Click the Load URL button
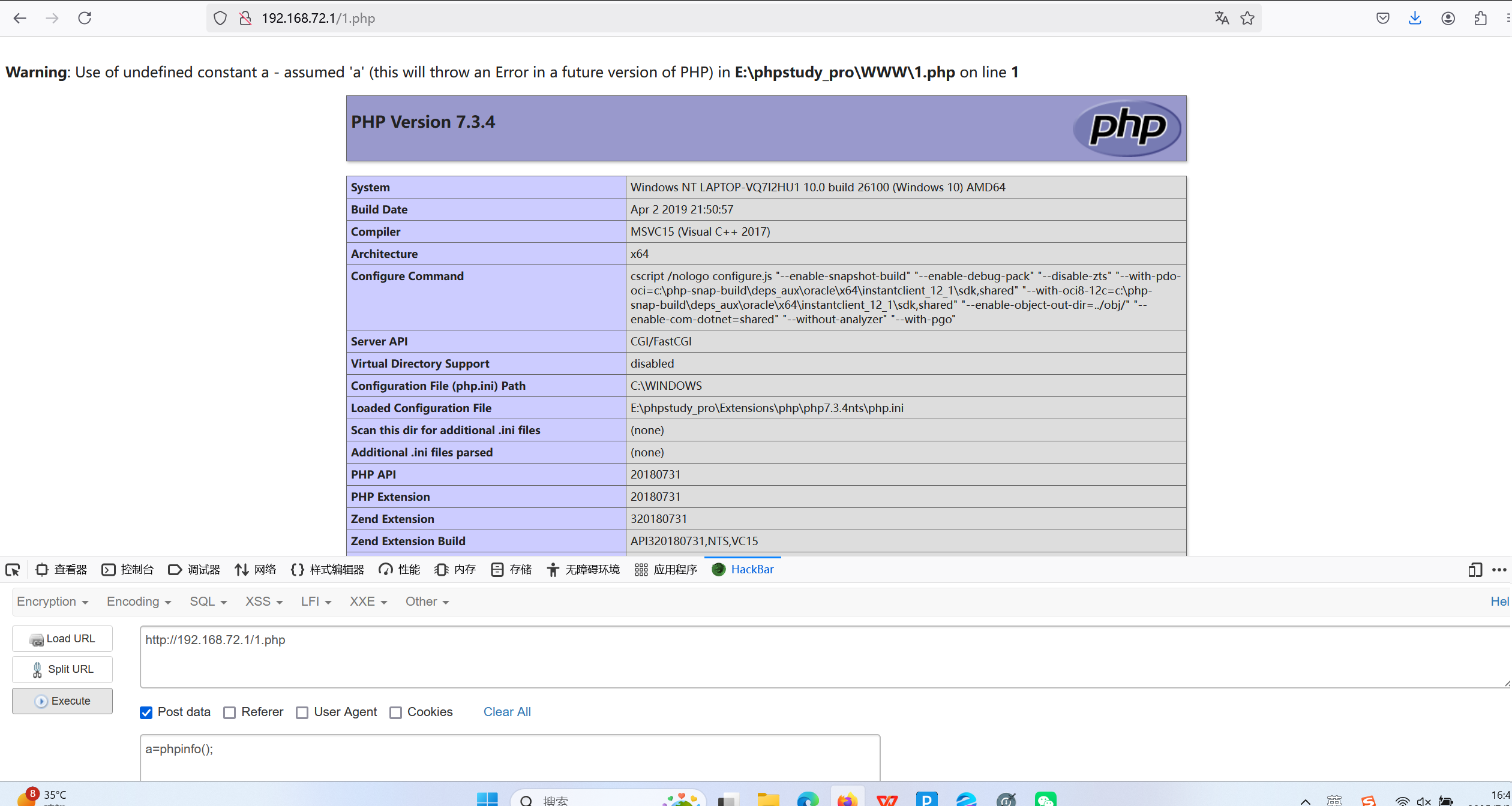This screenshot has width=1512, height=806. 62,639
